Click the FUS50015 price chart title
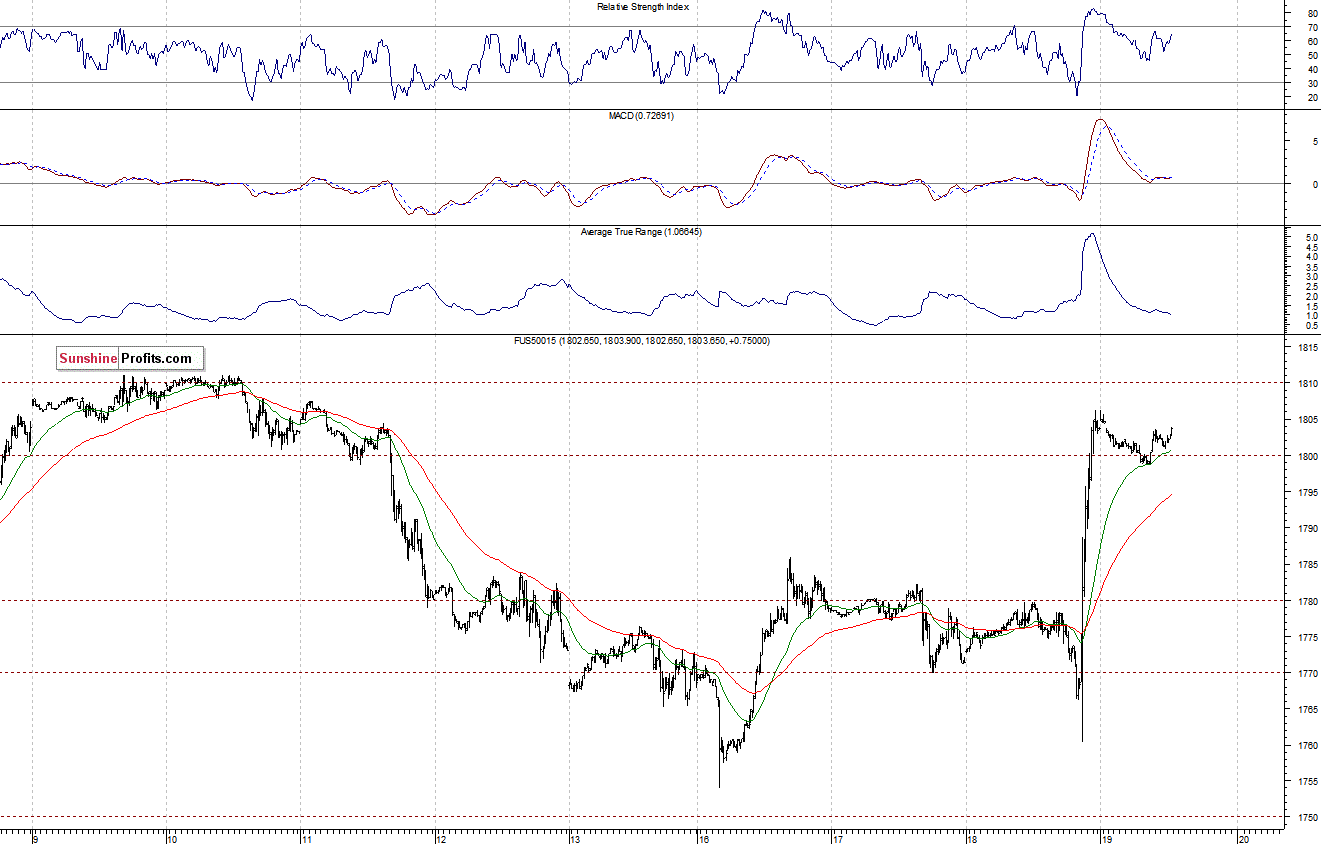The image size is (1321, 844). tap(641, 341)
